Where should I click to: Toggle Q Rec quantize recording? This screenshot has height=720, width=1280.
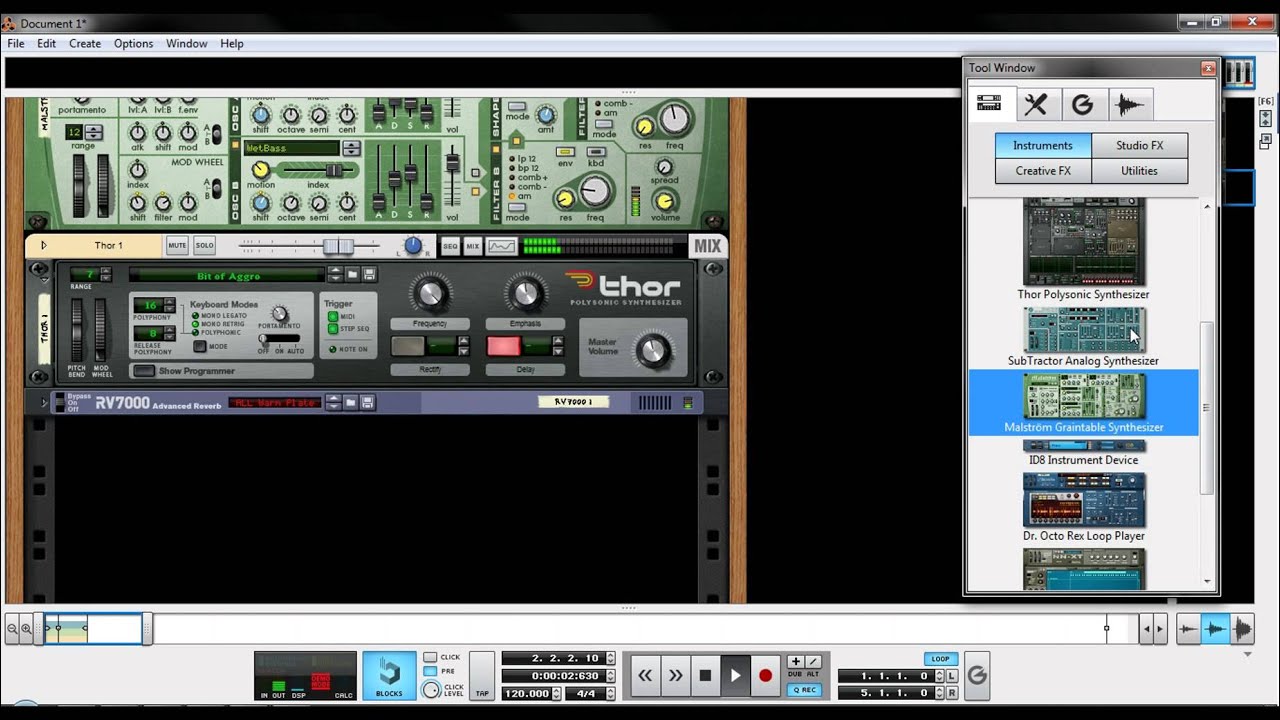[x=804, y=689]
